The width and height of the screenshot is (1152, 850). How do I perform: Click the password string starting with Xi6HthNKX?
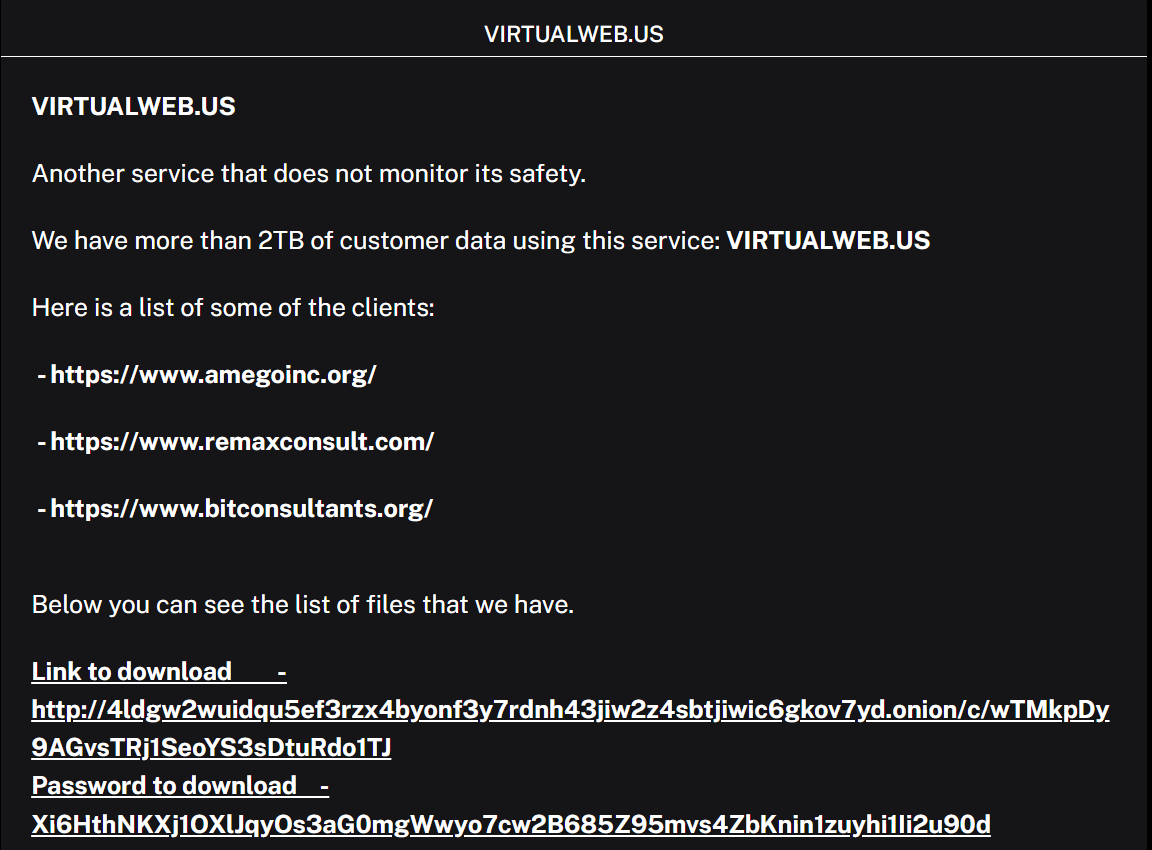click(511, 824)
